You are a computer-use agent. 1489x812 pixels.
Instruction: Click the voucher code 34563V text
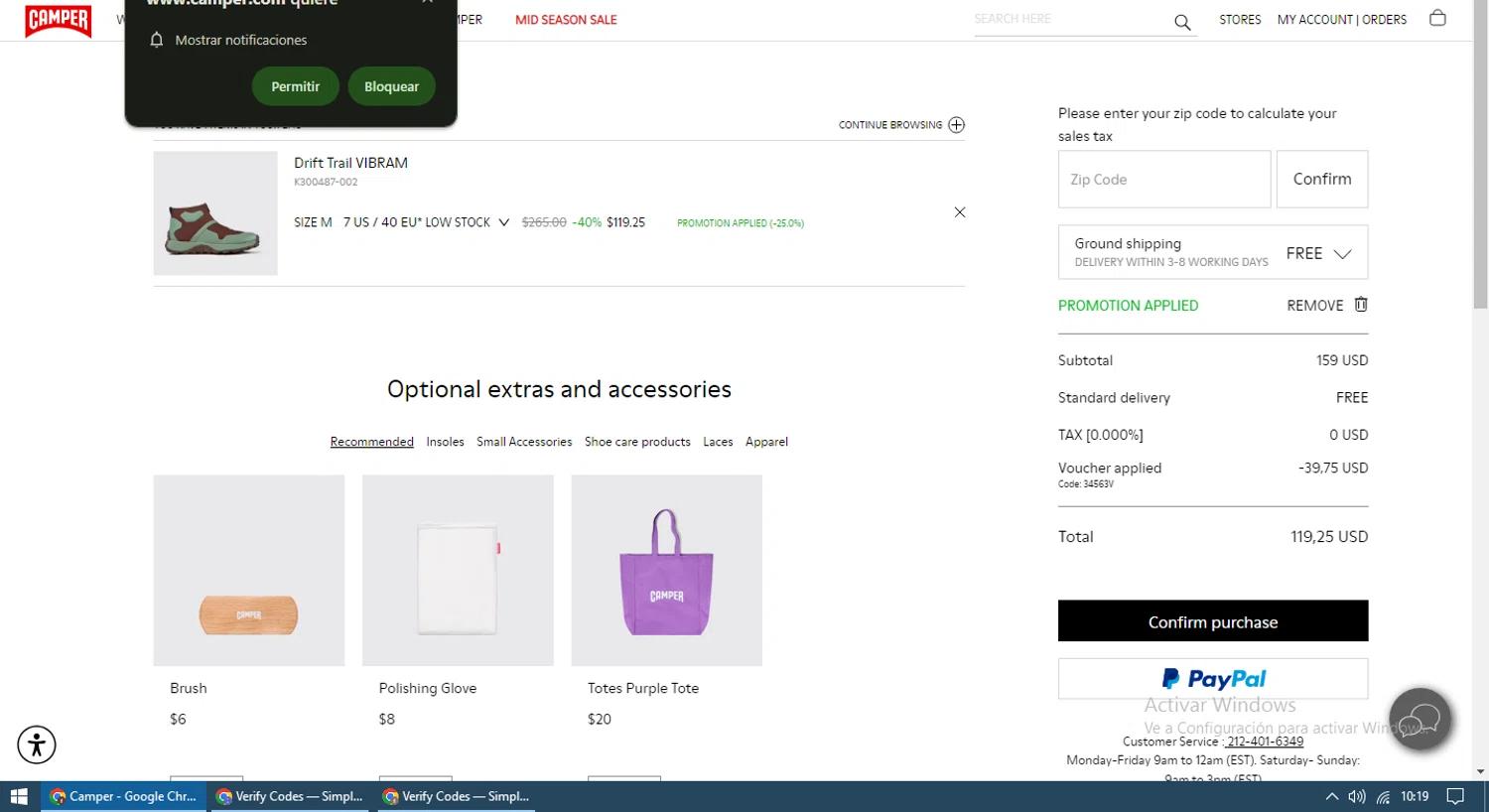pos(1086,484)
